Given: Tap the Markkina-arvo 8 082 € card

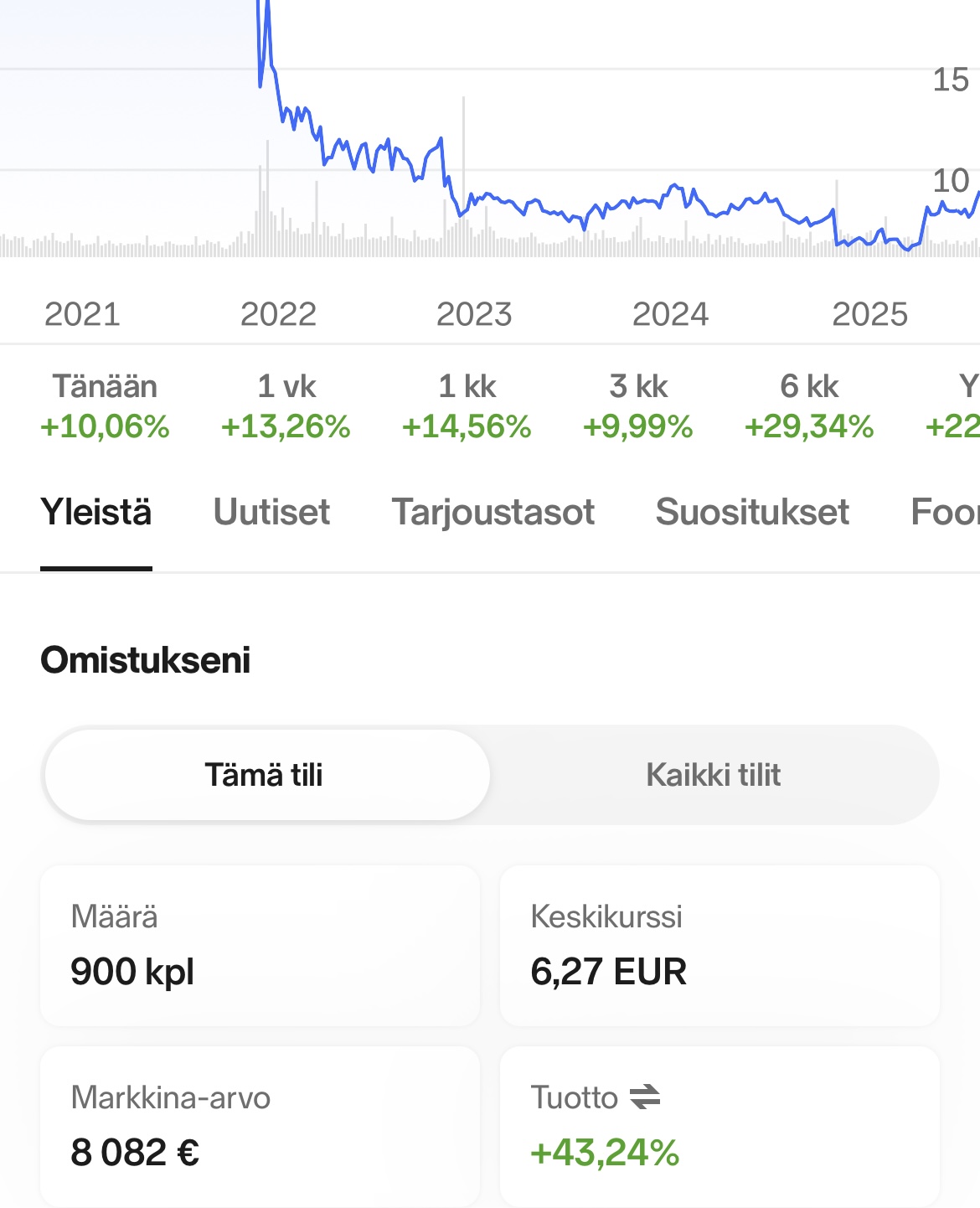Looking at the screenshot, I should click(260, 1127).
